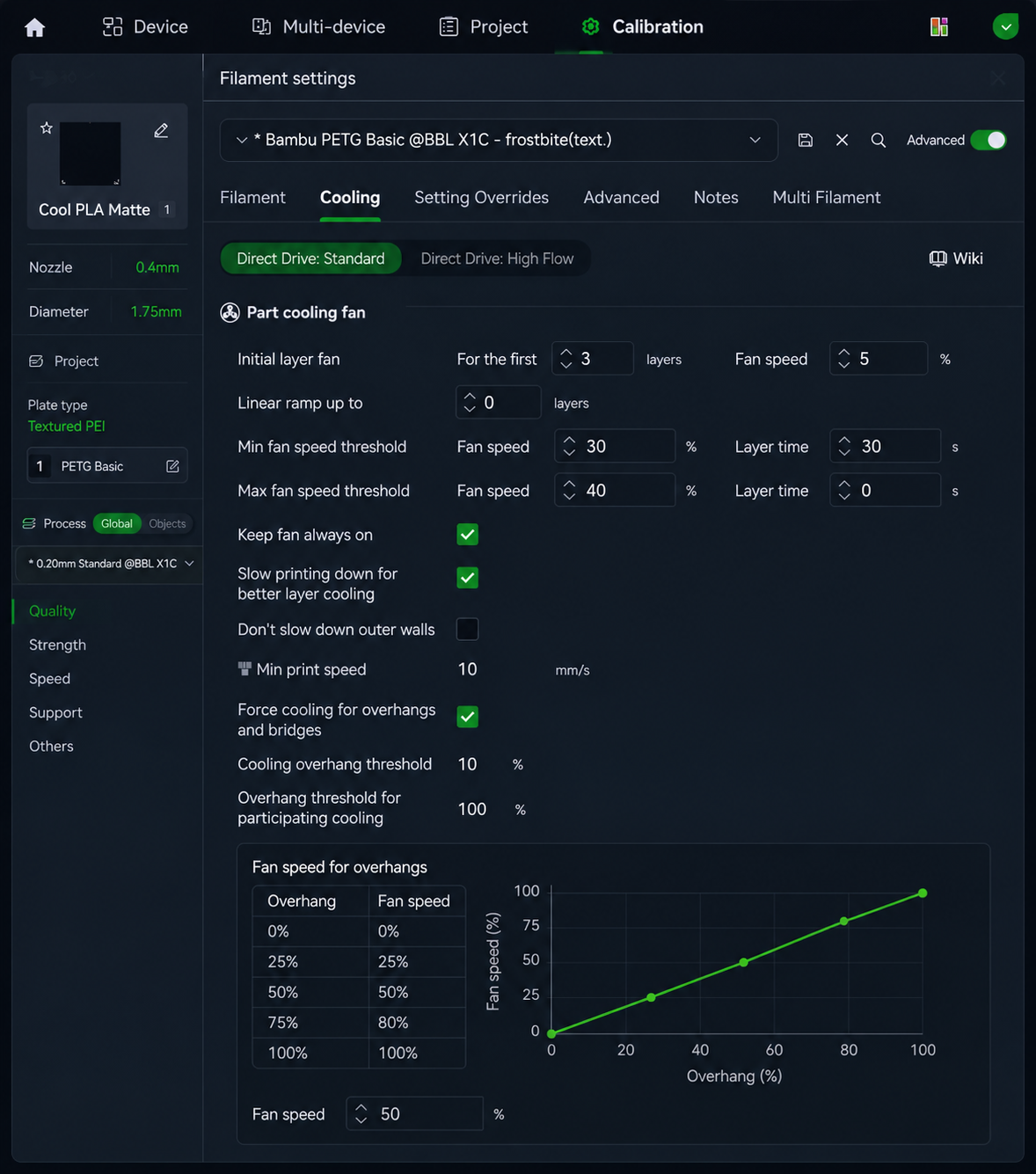Viewport: 1036px width, 1174px height.
Task: Open the Strength process section
Action: [57, 645]
